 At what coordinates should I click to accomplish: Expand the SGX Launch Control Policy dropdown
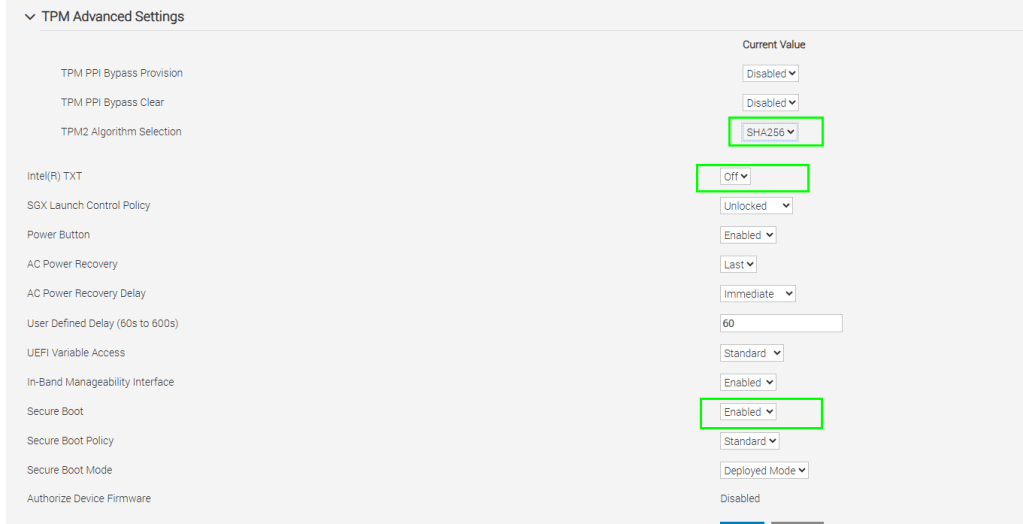click(756, 206)
